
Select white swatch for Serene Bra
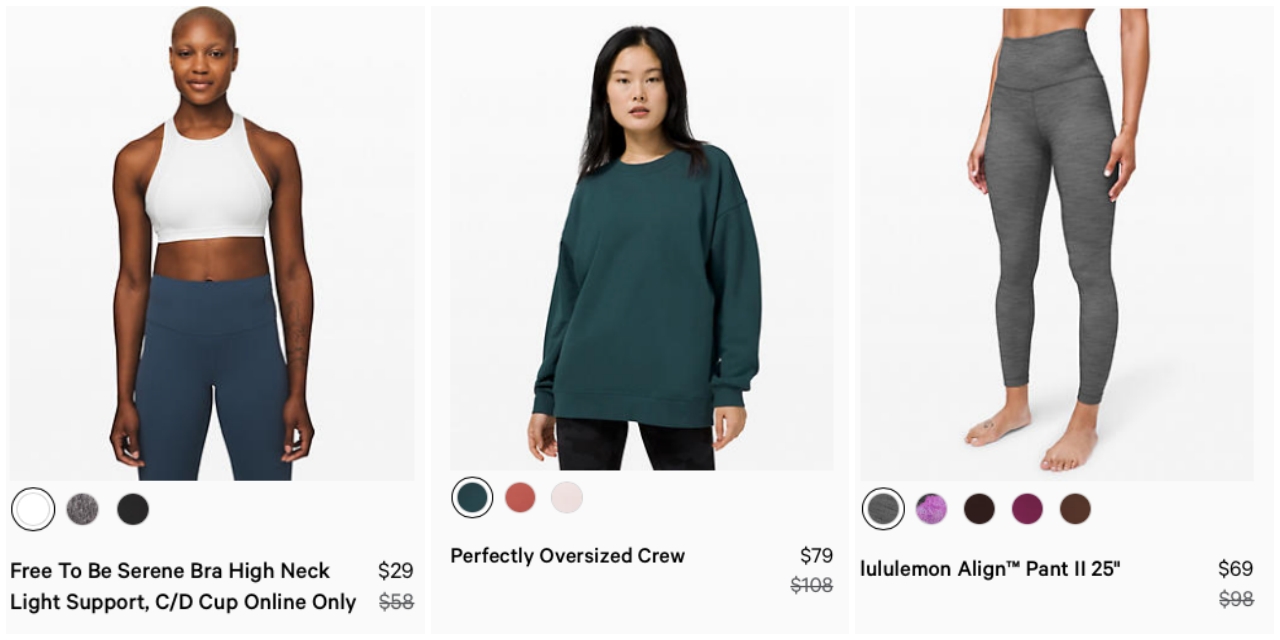33,509
